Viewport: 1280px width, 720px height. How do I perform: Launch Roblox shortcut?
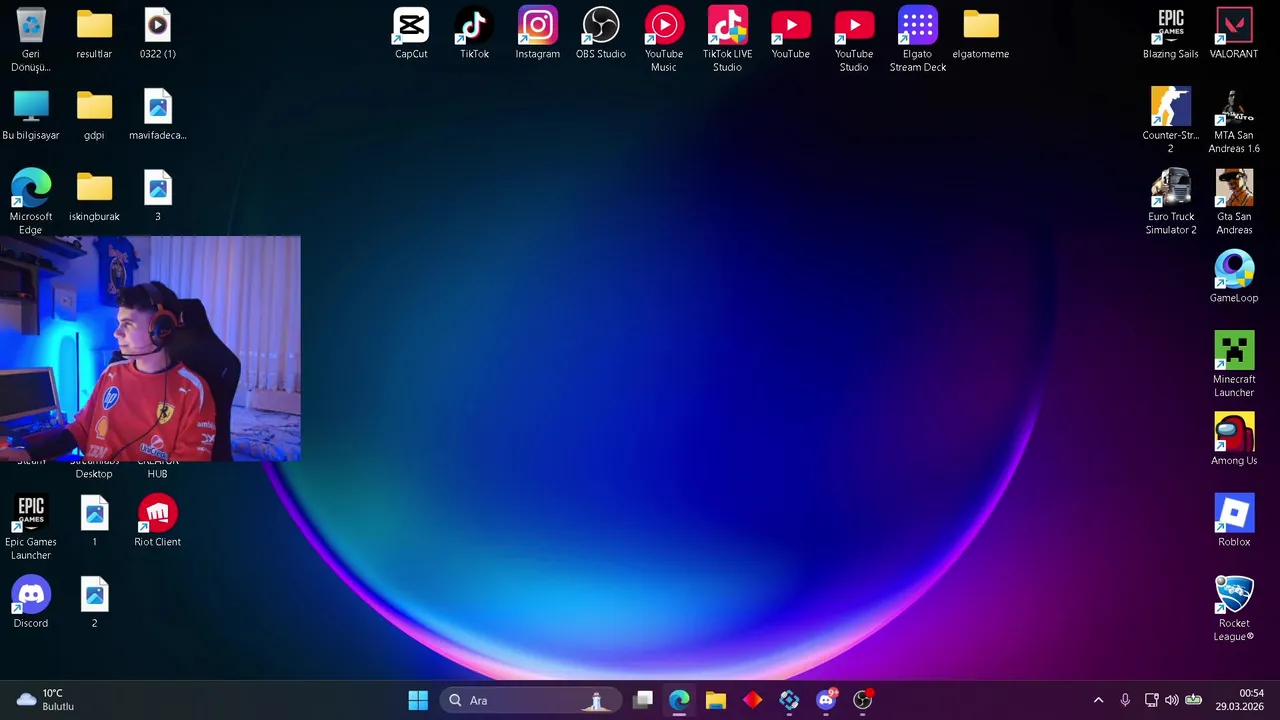click(1234, 521)
